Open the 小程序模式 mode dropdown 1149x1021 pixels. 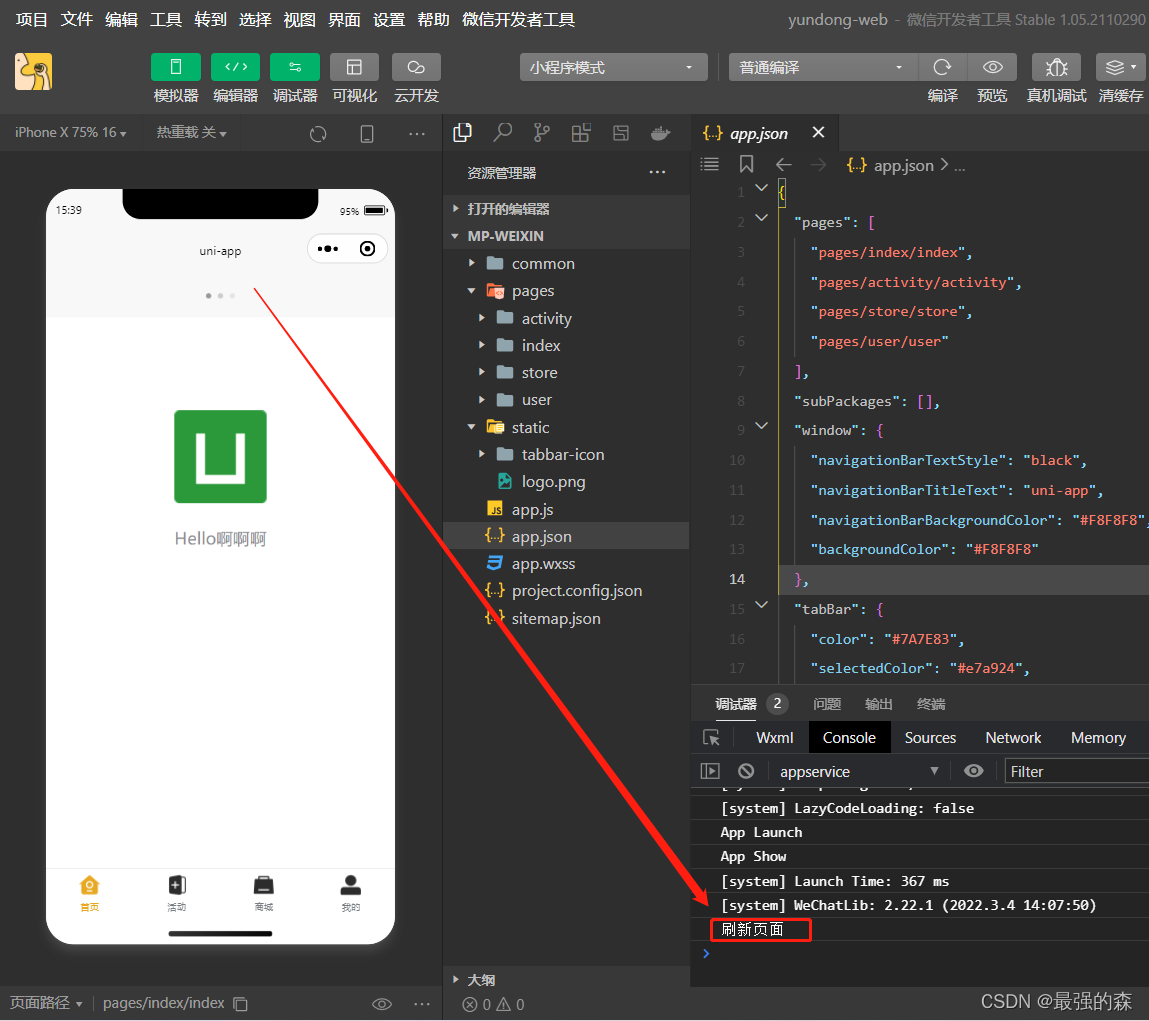coord(613,67)
